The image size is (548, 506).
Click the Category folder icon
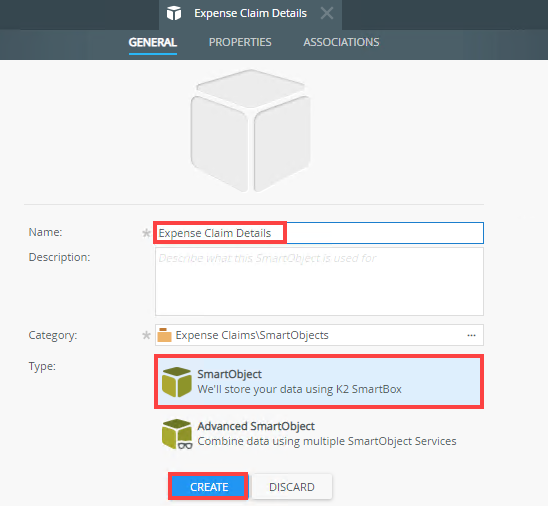pos(164,335)
